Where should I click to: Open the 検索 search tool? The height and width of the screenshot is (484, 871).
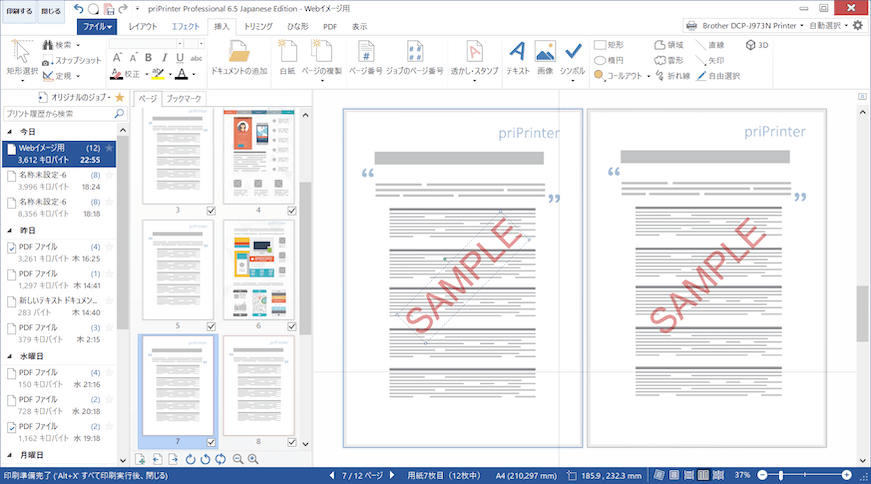tap(61, 45)
